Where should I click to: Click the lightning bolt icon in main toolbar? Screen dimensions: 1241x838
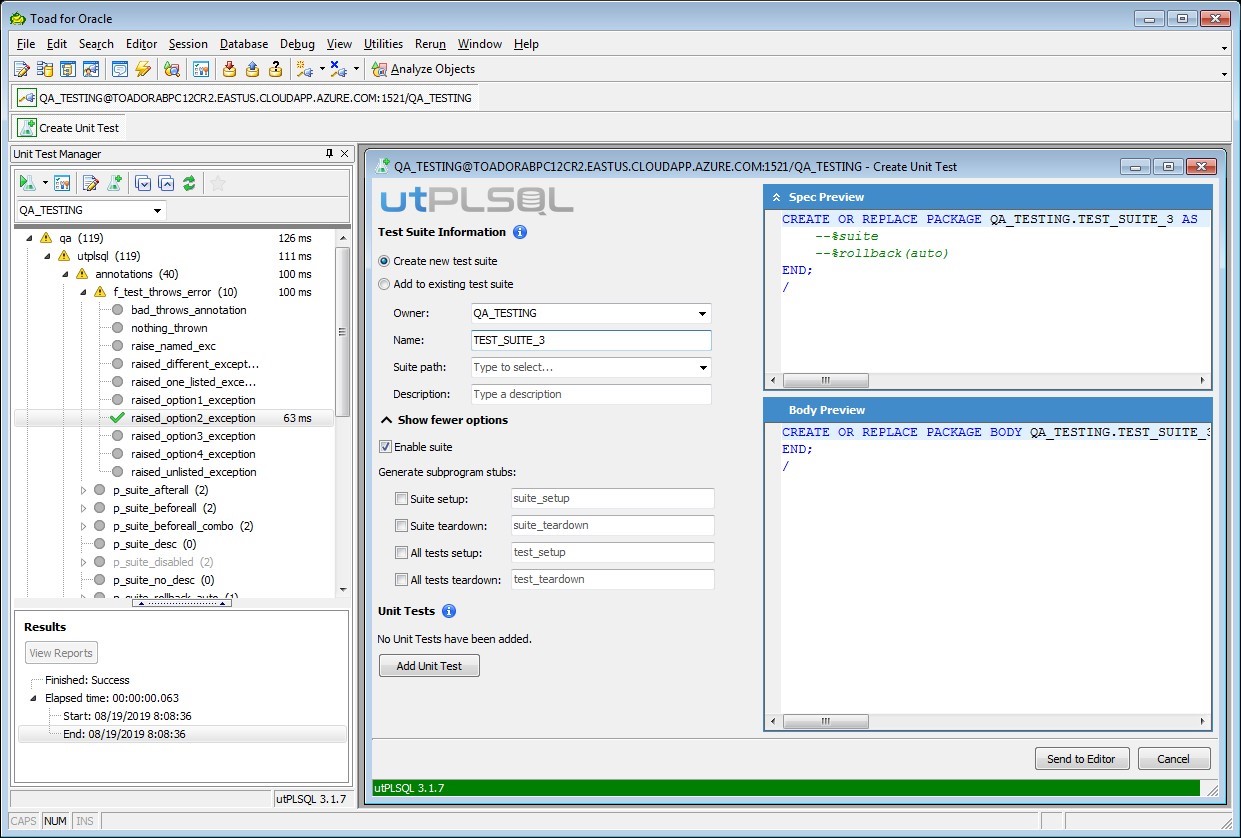143,69
